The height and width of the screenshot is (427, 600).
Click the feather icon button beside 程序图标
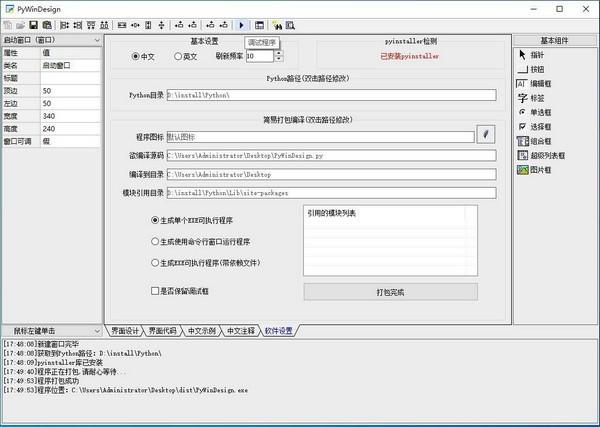[486, 134]
